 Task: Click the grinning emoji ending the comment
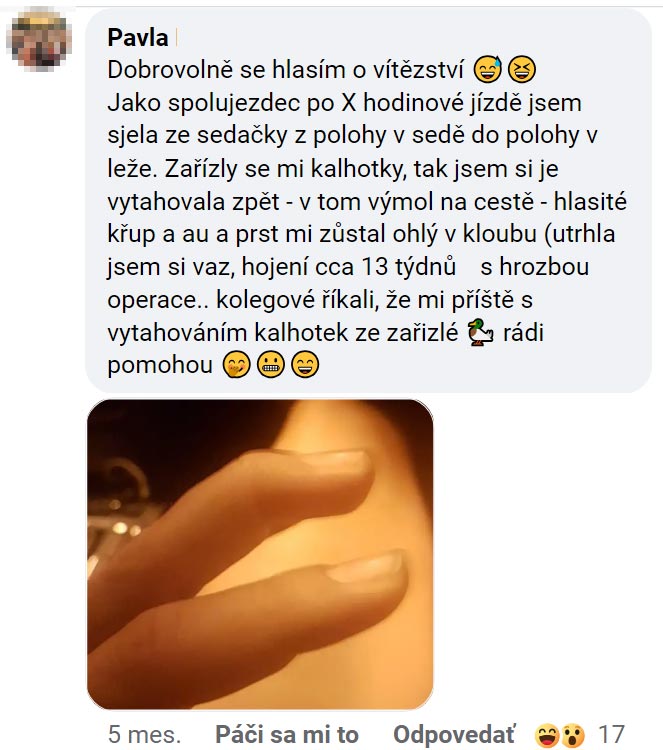[x=305, y=365]
